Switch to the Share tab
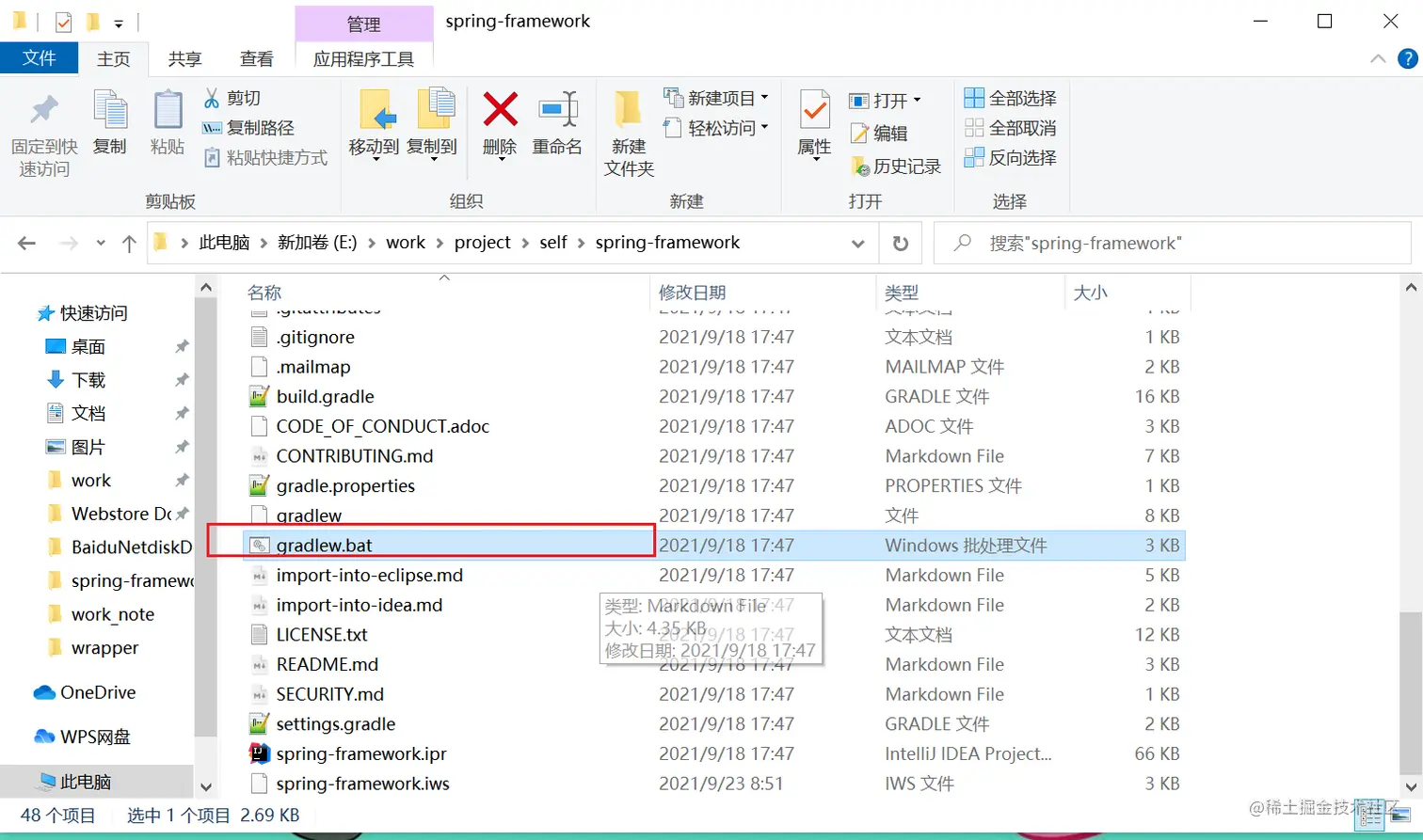Viewport: 1423px width, 840px height. [x=184, y=58]
